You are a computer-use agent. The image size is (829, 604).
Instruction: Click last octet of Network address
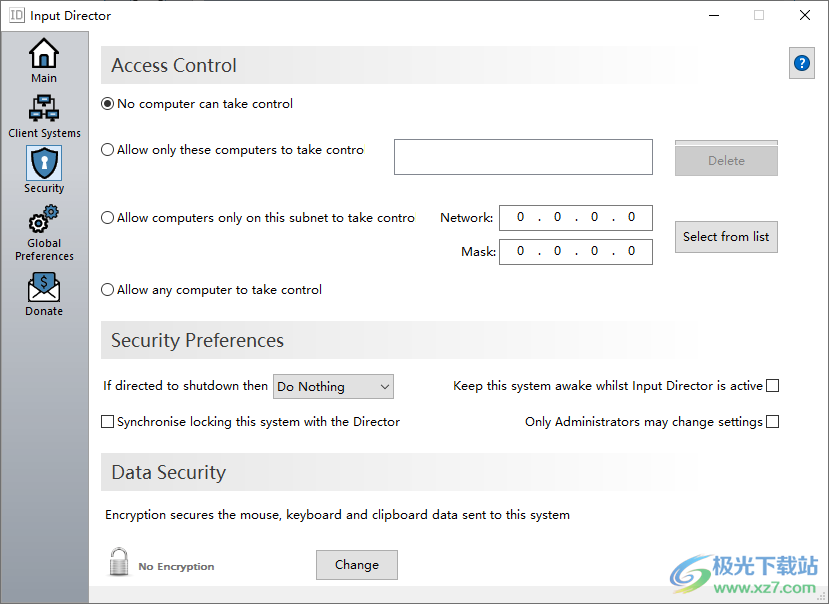(631, 217)
